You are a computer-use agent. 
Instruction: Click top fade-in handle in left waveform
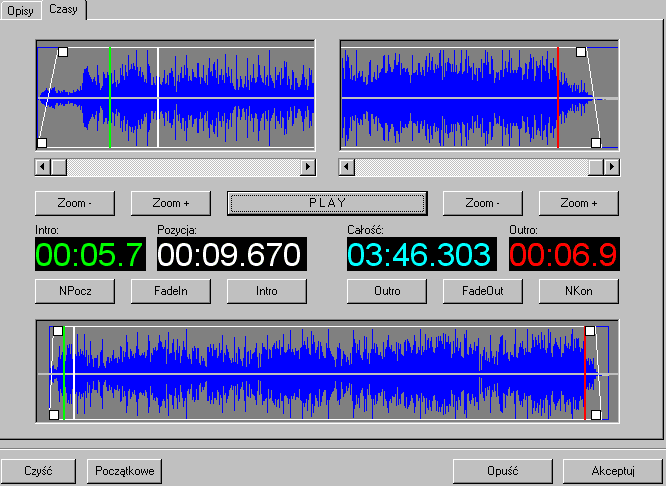pos(63,52)
